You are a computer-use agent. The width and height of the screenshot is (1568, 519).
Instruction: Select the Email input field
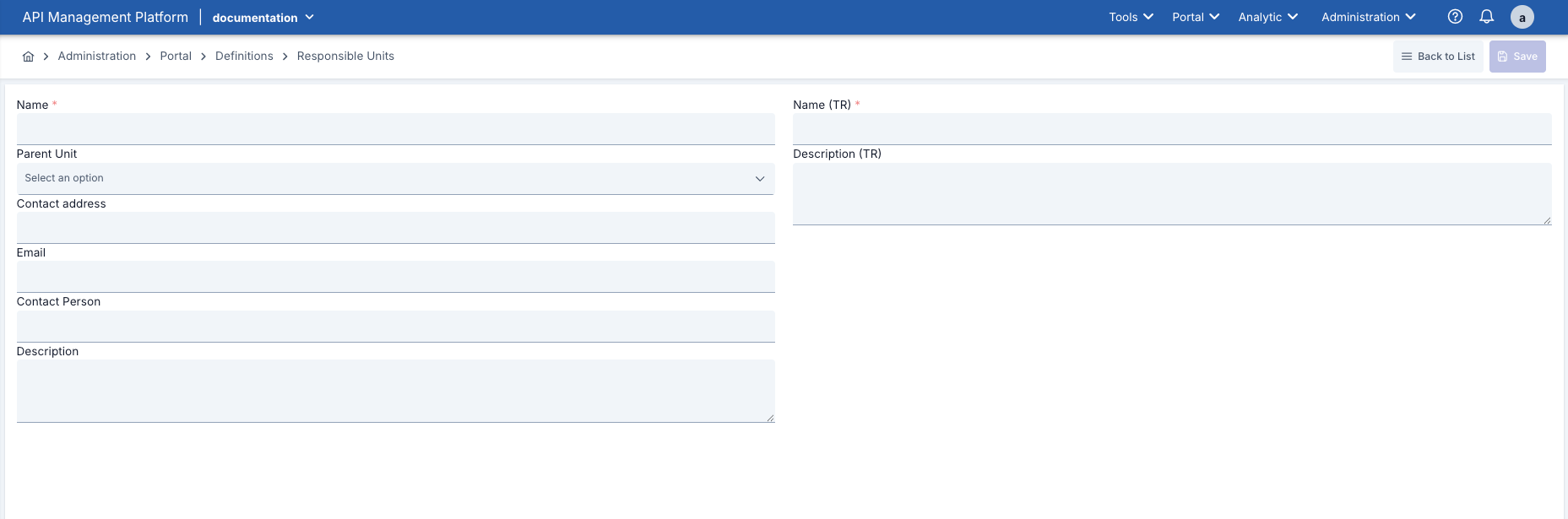pos(395,277)
